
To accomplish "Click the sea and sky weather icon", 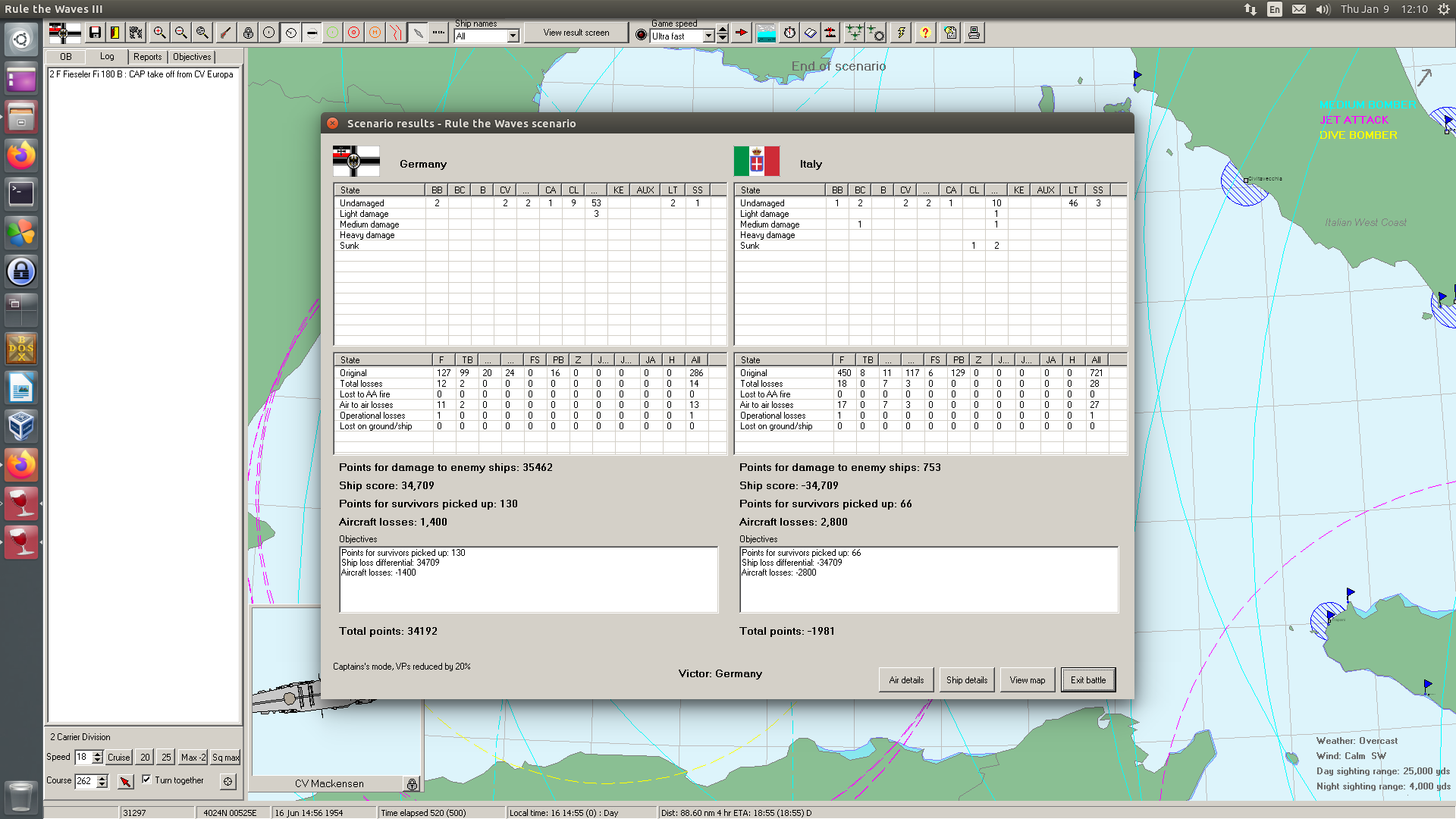I will [766, 33].
